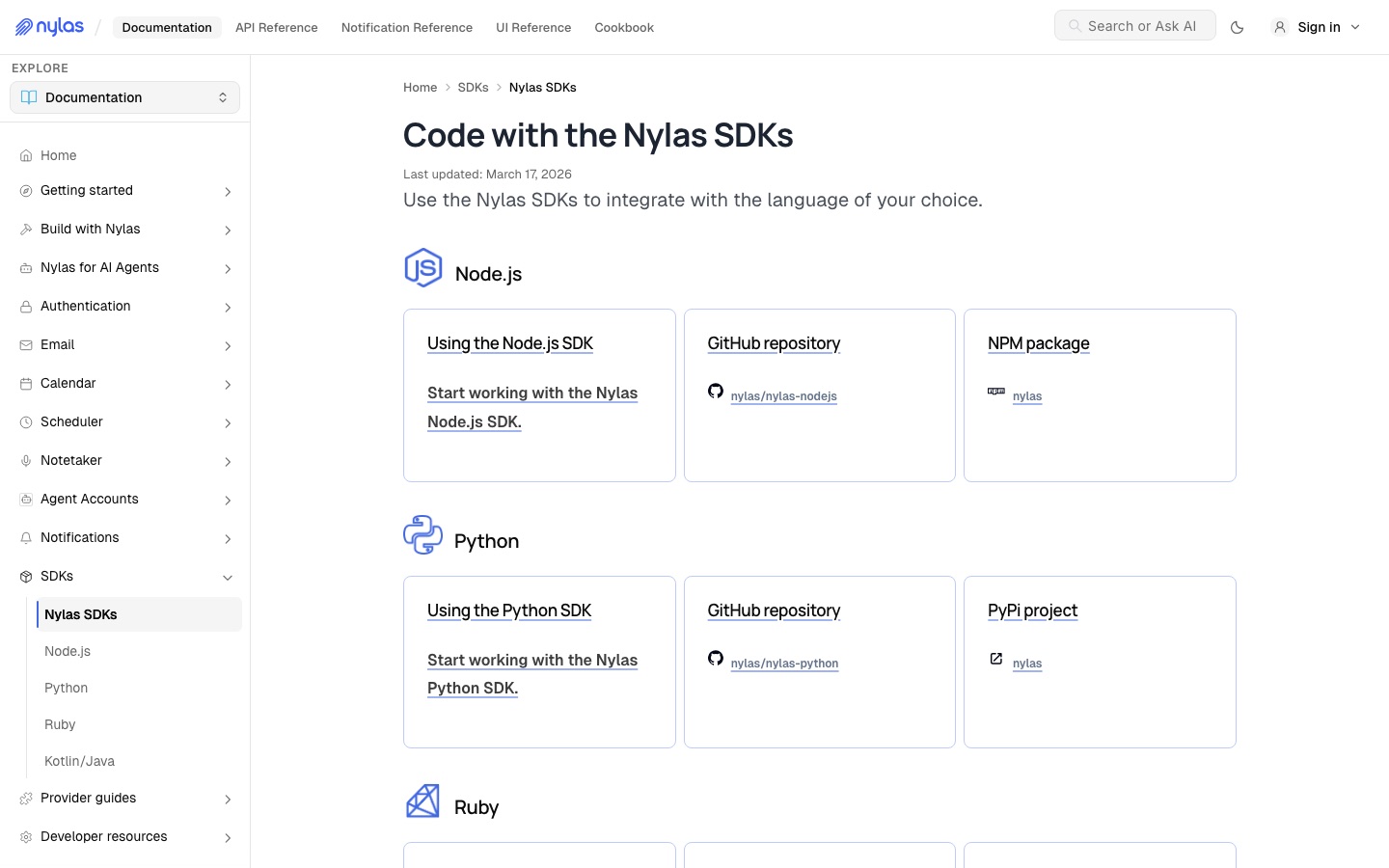The image size is (1389, 868).
Task: Click the Search or Ask AI field
Action: coord(1134,26)
